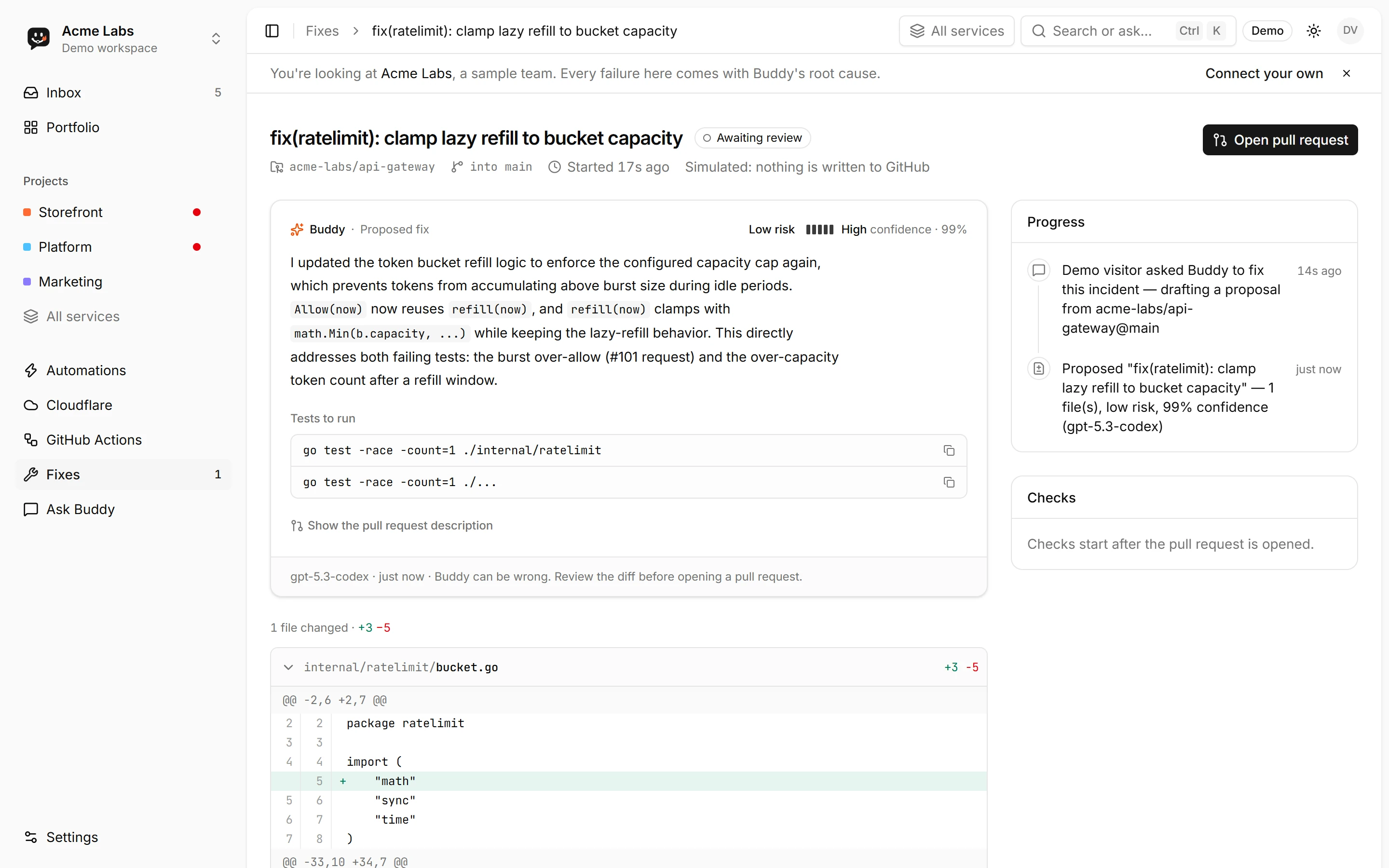
Task: Click the Platform red status dot
Action: pos(197,247)
